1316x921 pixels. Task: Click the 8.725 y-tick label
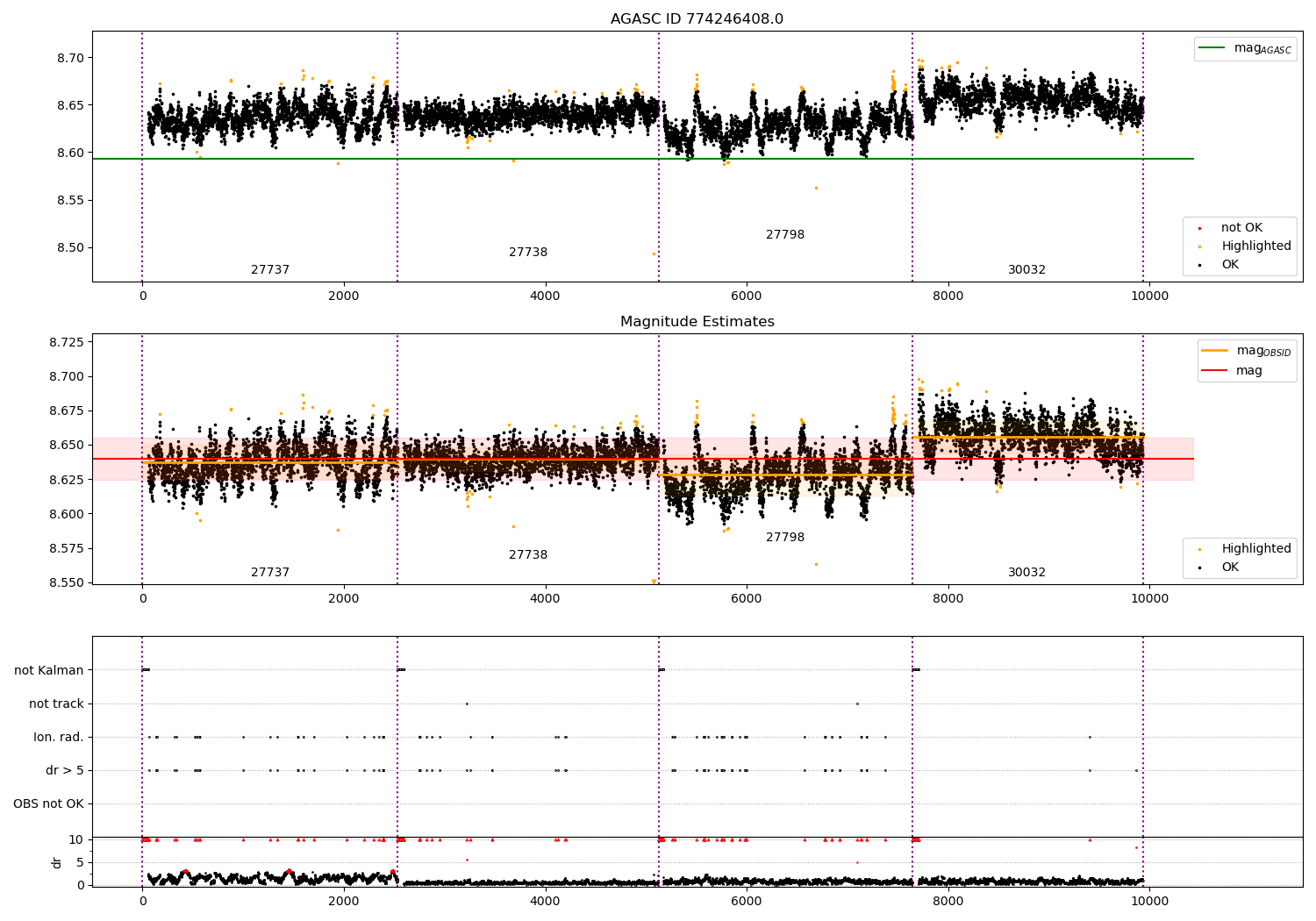click(x=66, y=342)
